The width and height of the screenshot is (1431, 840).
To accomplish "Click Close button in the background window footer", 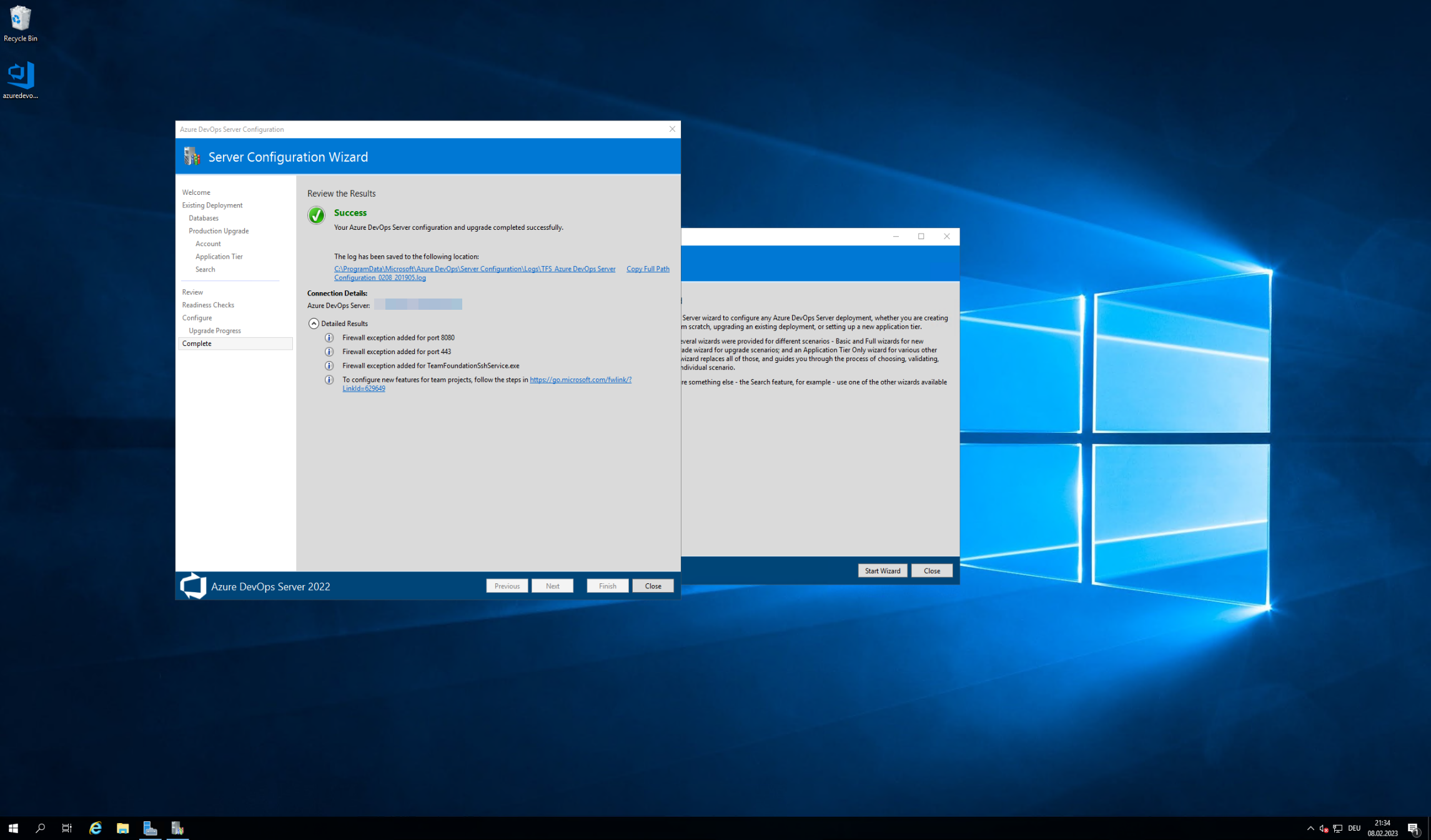I will tap(932, 571).
